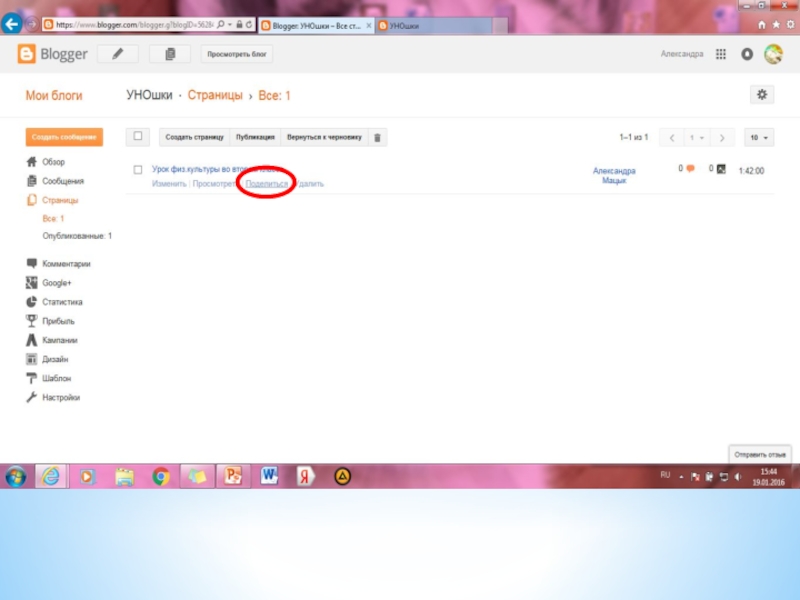Click the Blogger logo icon

pos(26,54)
